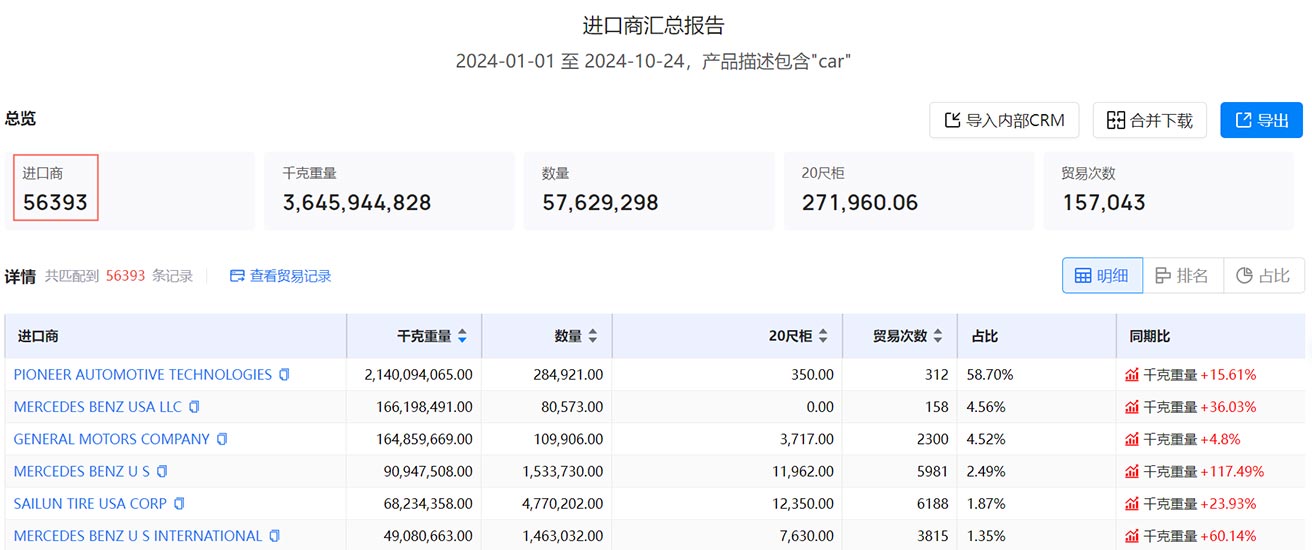Screen dimensions: 1312x550
Task: Open GENERAL MOTORS COMPANY importer link
Action: (112, 439)
